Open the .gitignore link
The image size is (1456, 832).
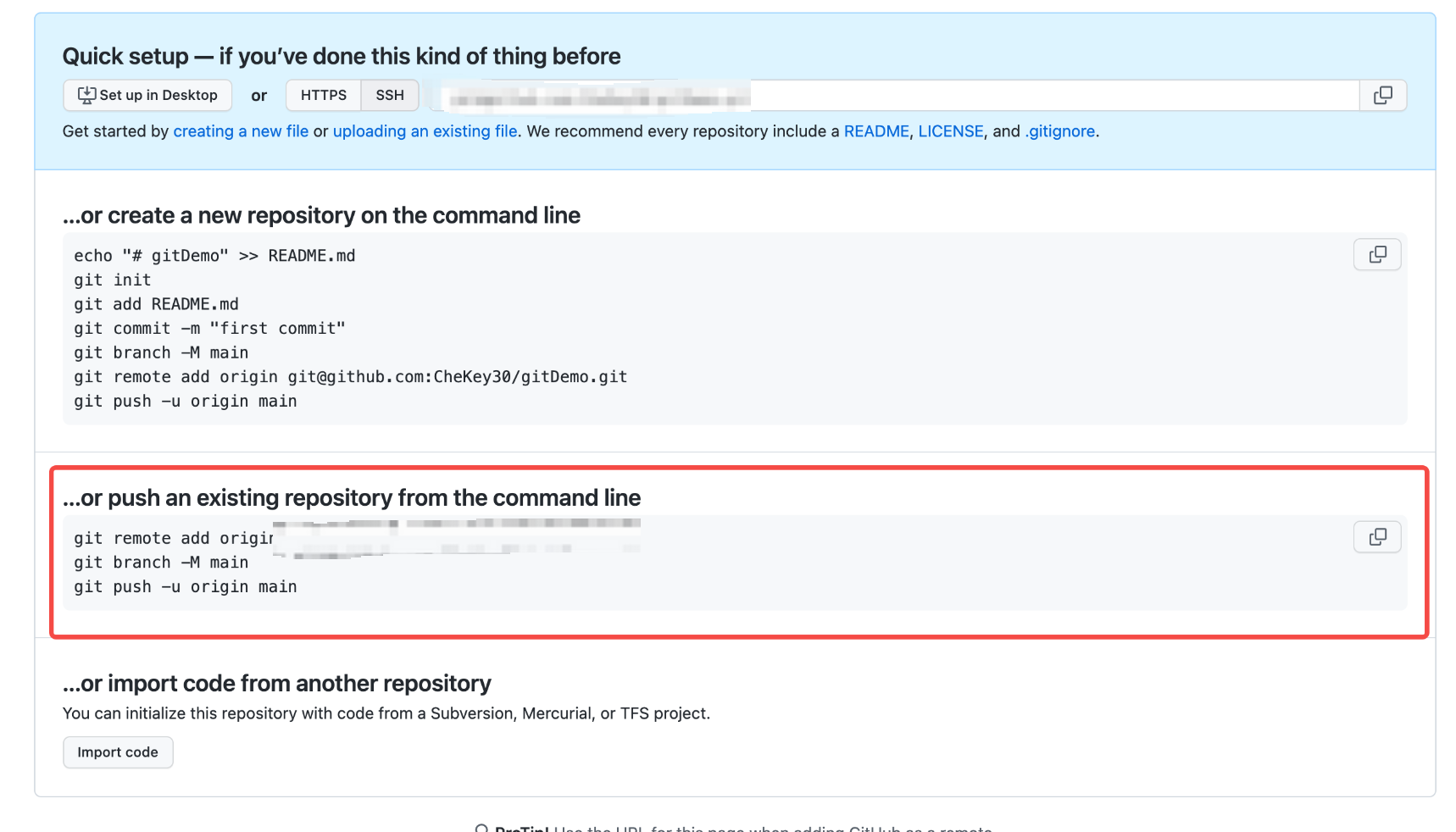(1060, 131)
